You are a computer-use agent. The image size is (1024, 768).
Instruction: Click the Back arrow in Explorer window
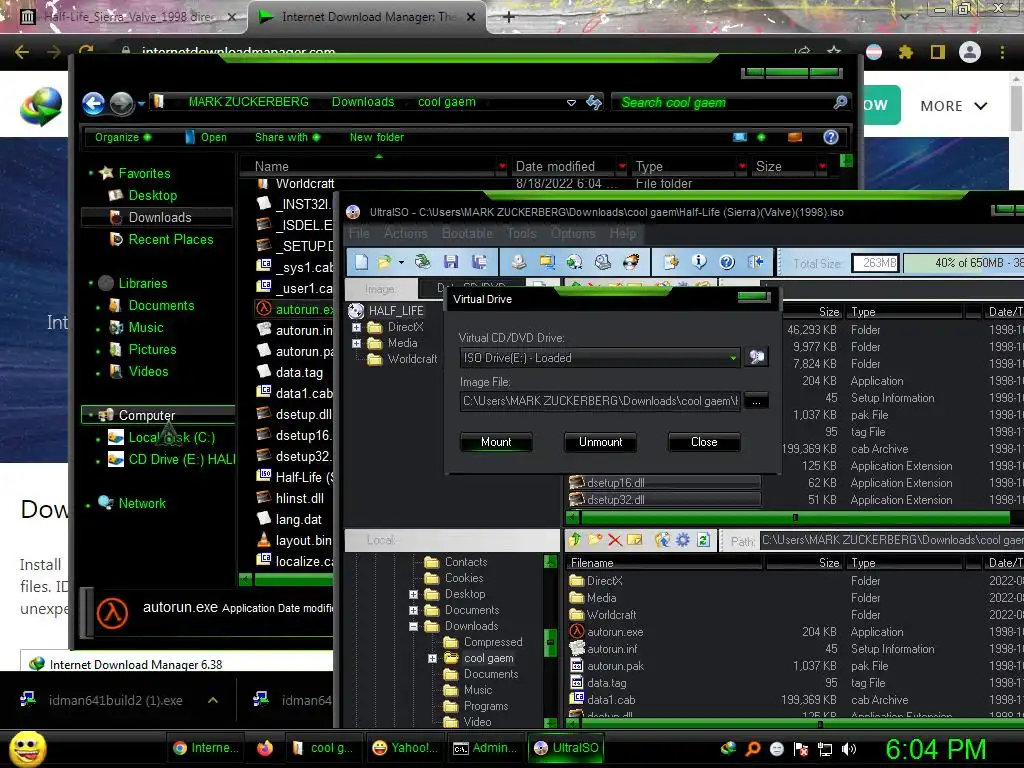click(93, 103)
